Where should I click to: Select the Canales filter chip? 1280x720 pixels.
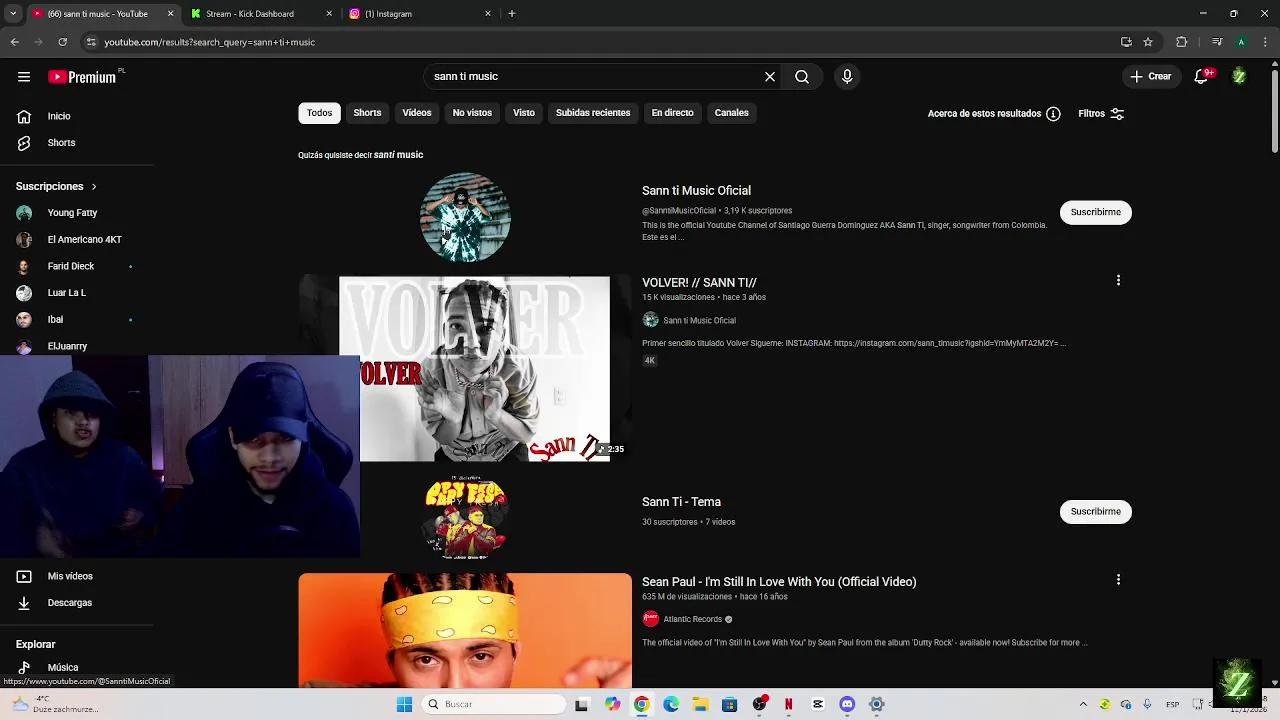[731, 113]
